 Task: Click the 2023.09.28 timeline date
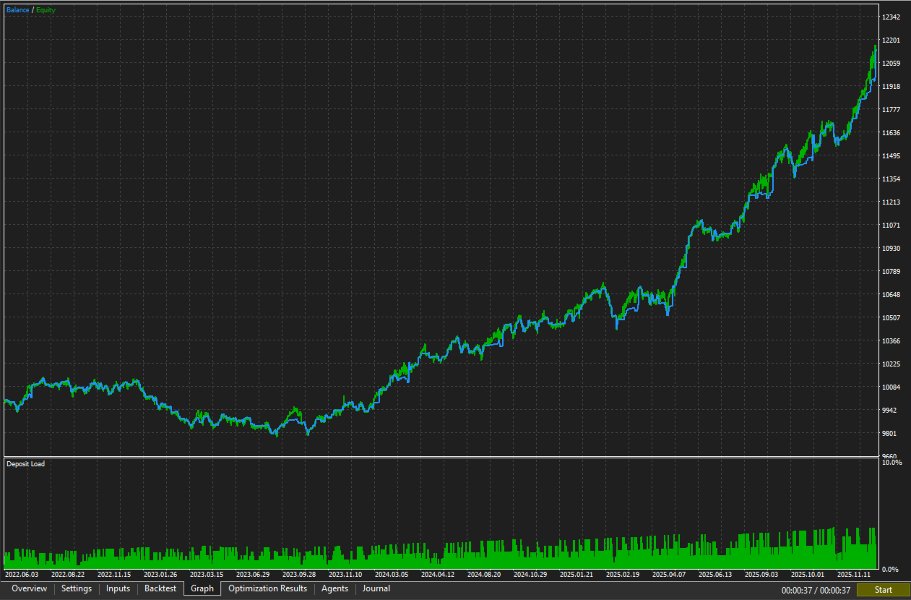point(299,574)
